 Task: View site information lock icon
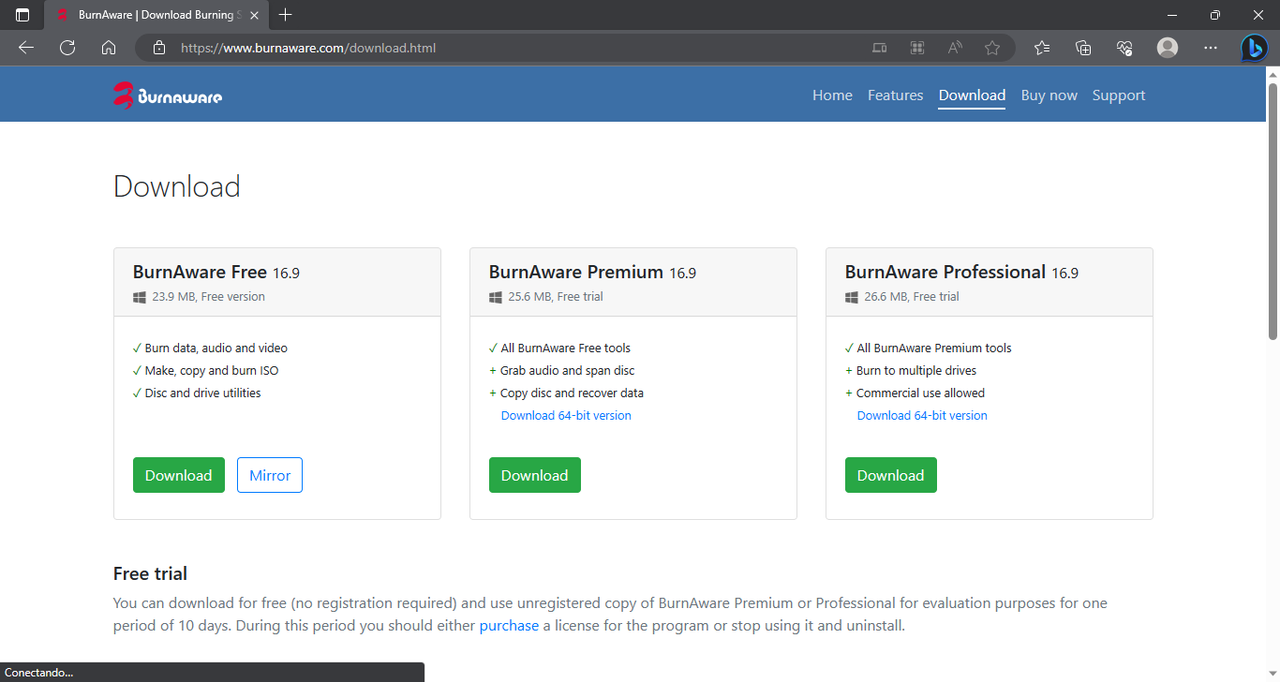tap(158, 47)
